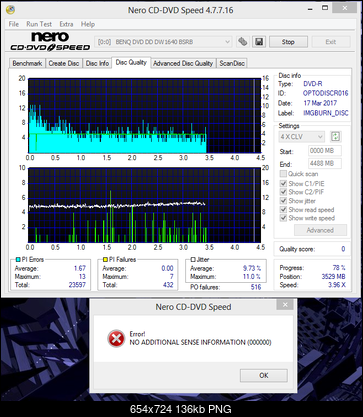The image size is (363, 417).
Task: Open the Extra menu
Action: point(66,24)
